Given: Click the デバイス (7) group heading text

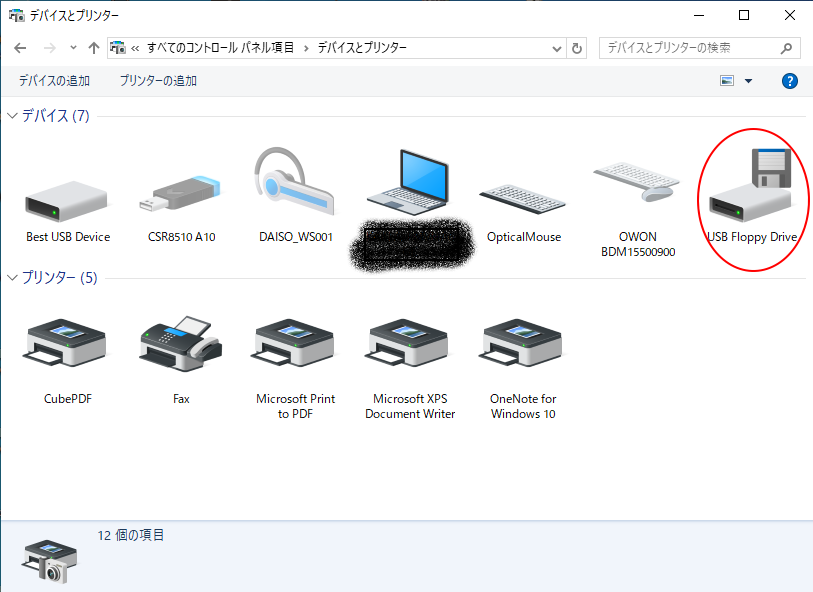Looking at the screenshot, I should tap(55, 116).
